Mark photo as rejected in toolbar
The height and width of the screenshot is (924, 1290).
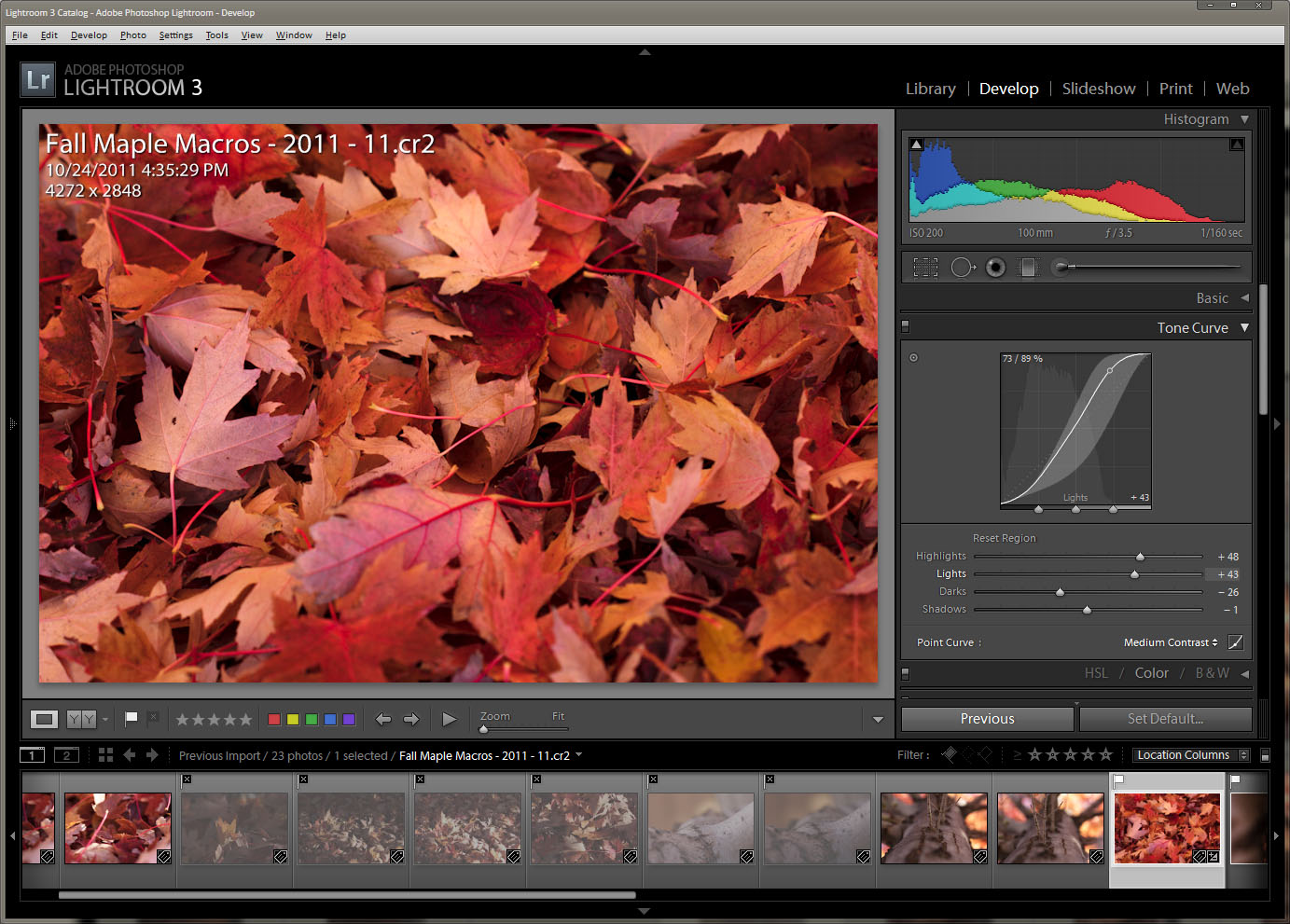click(x=153, y=718)
